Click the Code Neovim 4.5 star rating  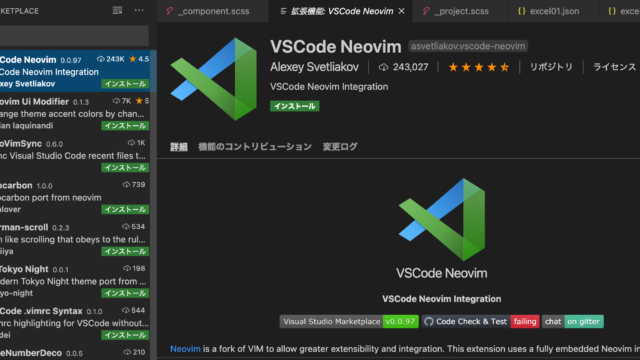pos(139,59)
